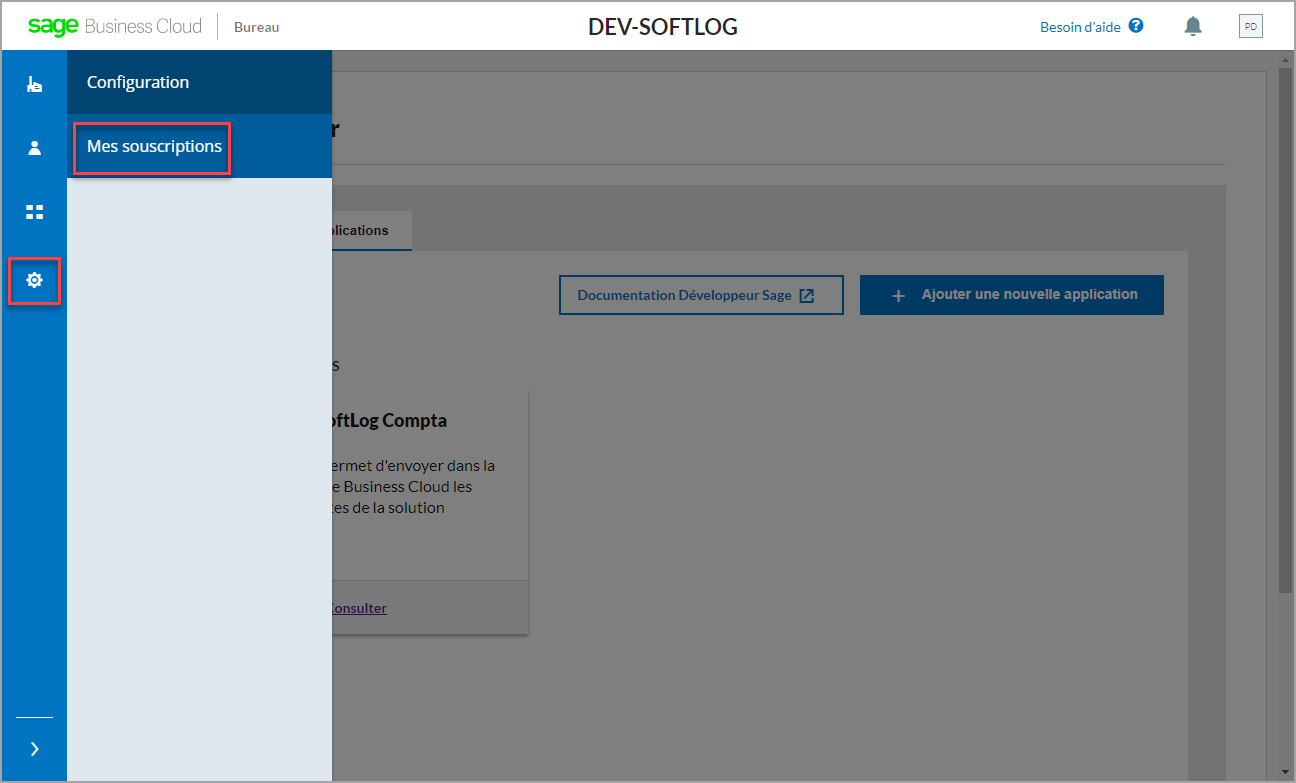Open Documentation Développeur Sage button
The height and width of the screenshot is (783, 1296).
701,295
